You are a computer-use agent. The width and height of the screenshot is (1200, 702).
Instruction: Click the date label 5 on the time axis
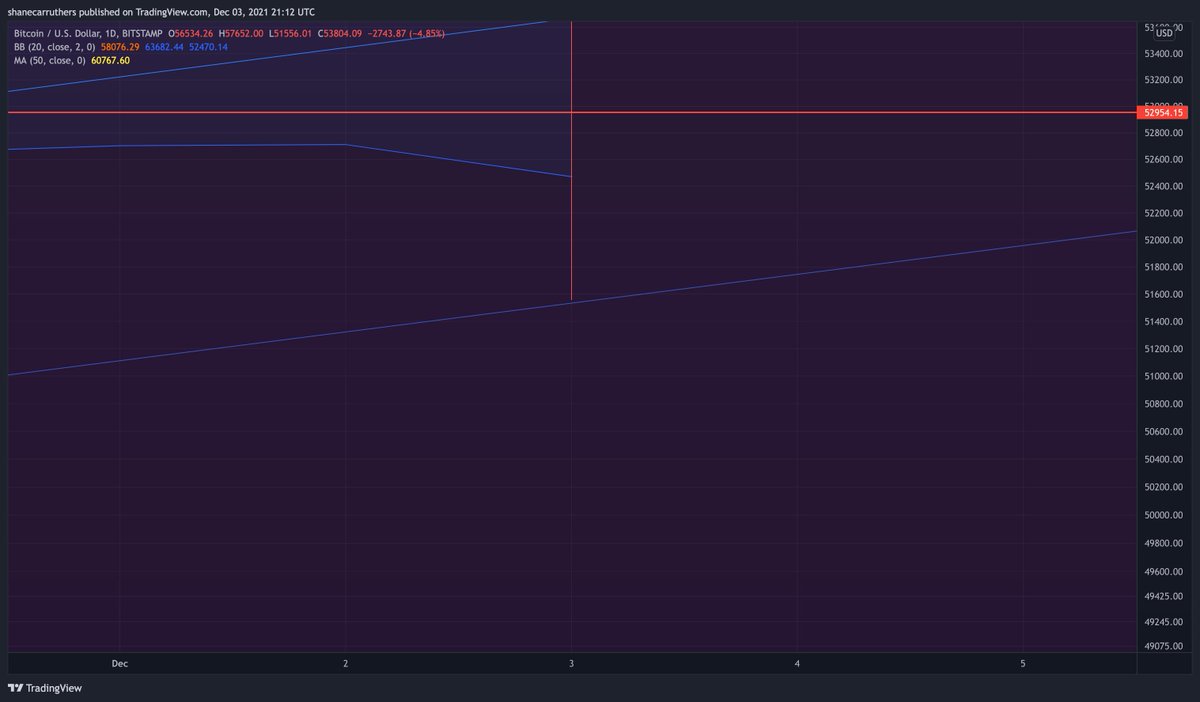1023,663
